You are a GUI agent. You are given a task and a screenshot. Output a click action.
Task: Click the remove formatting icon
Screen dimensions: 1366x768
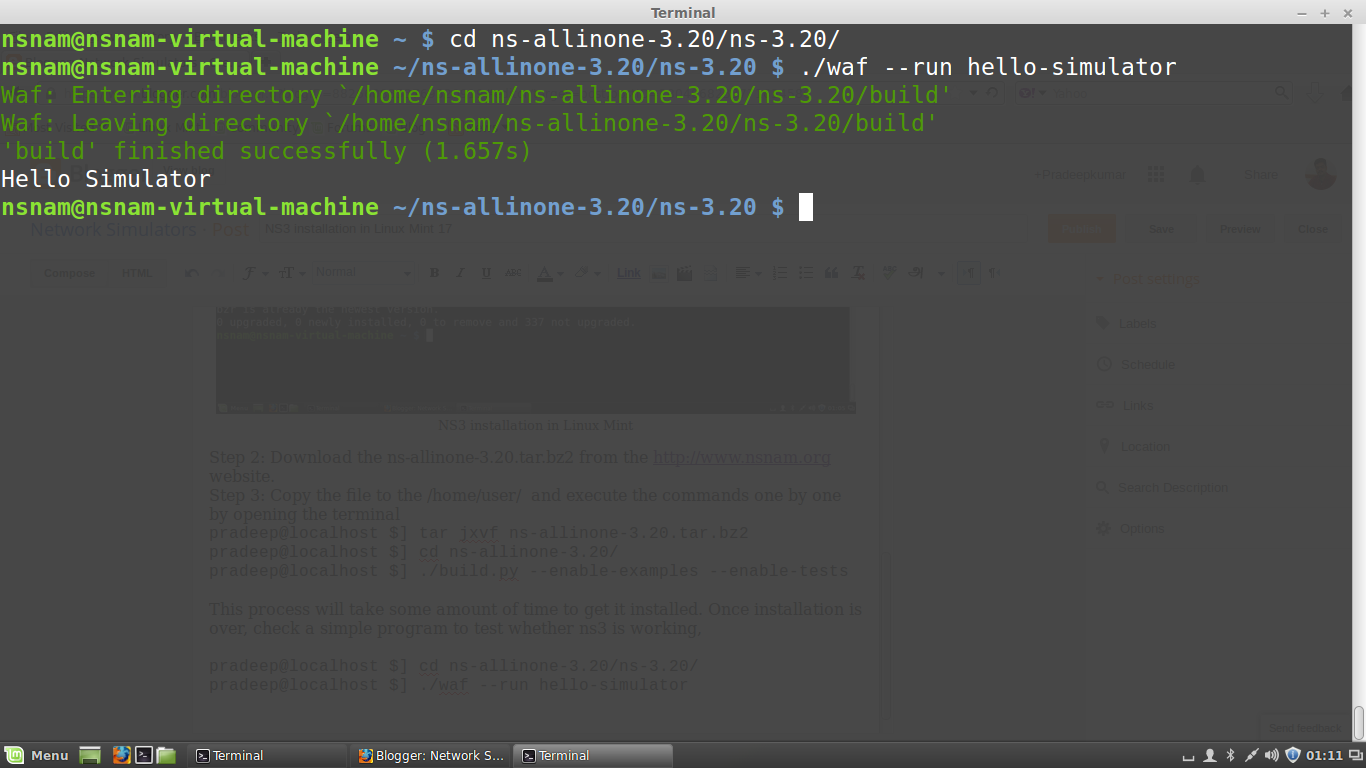(858, 272)
